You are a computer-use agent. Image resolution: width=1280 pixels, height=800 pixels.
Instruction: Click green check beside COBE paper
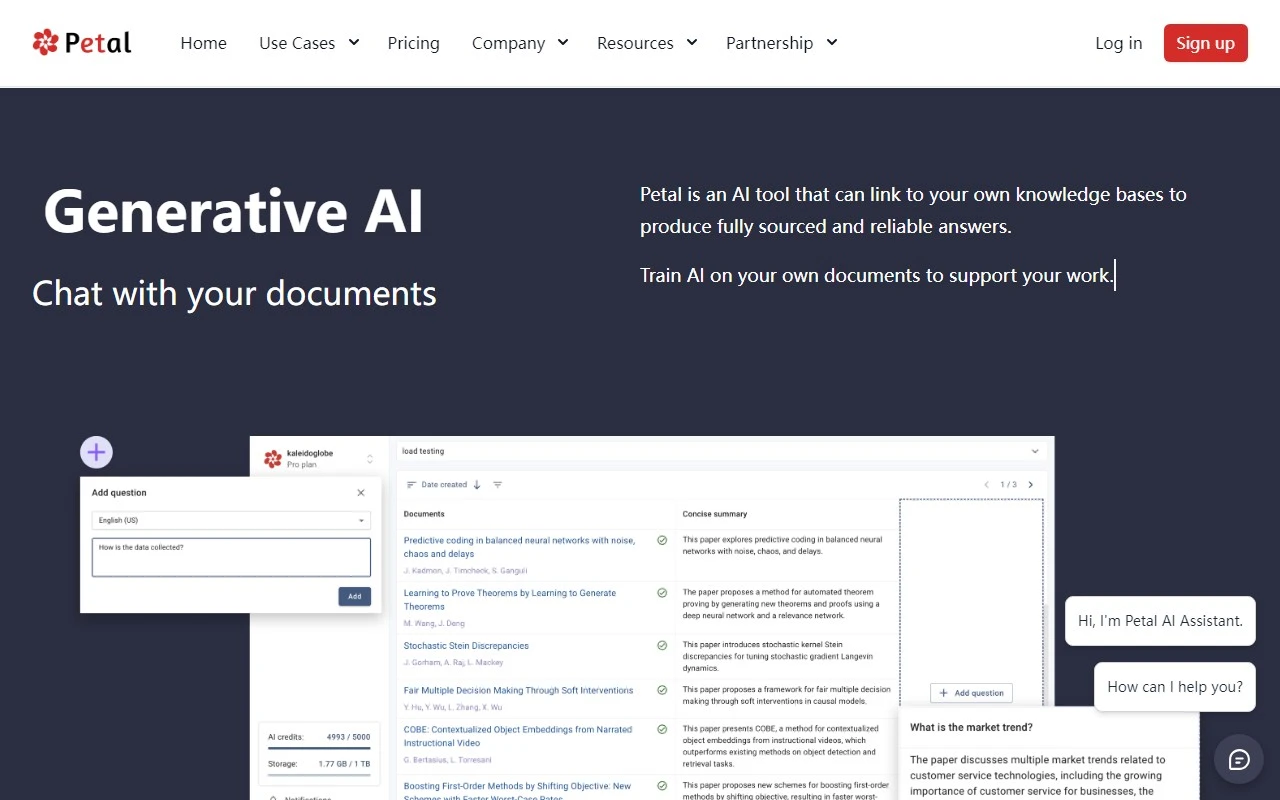click(662, 729)
